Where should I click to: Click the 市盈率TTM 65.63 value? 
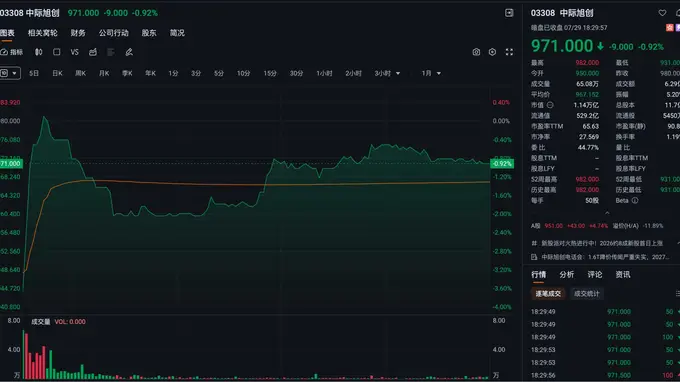pos(591,126)
